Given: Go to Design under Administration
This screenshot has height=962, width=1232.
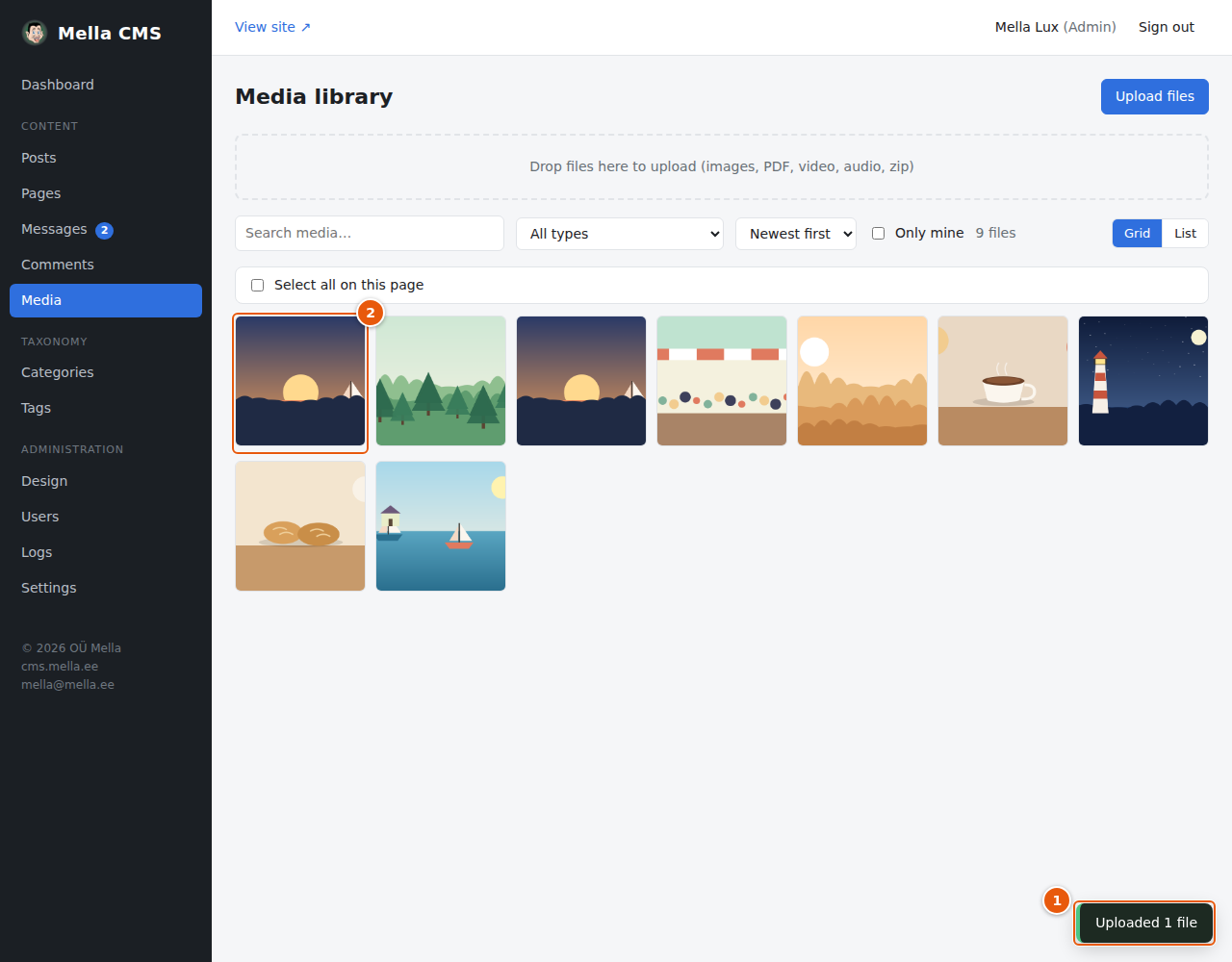Looking at the screenshot, I should coord(106,481).
